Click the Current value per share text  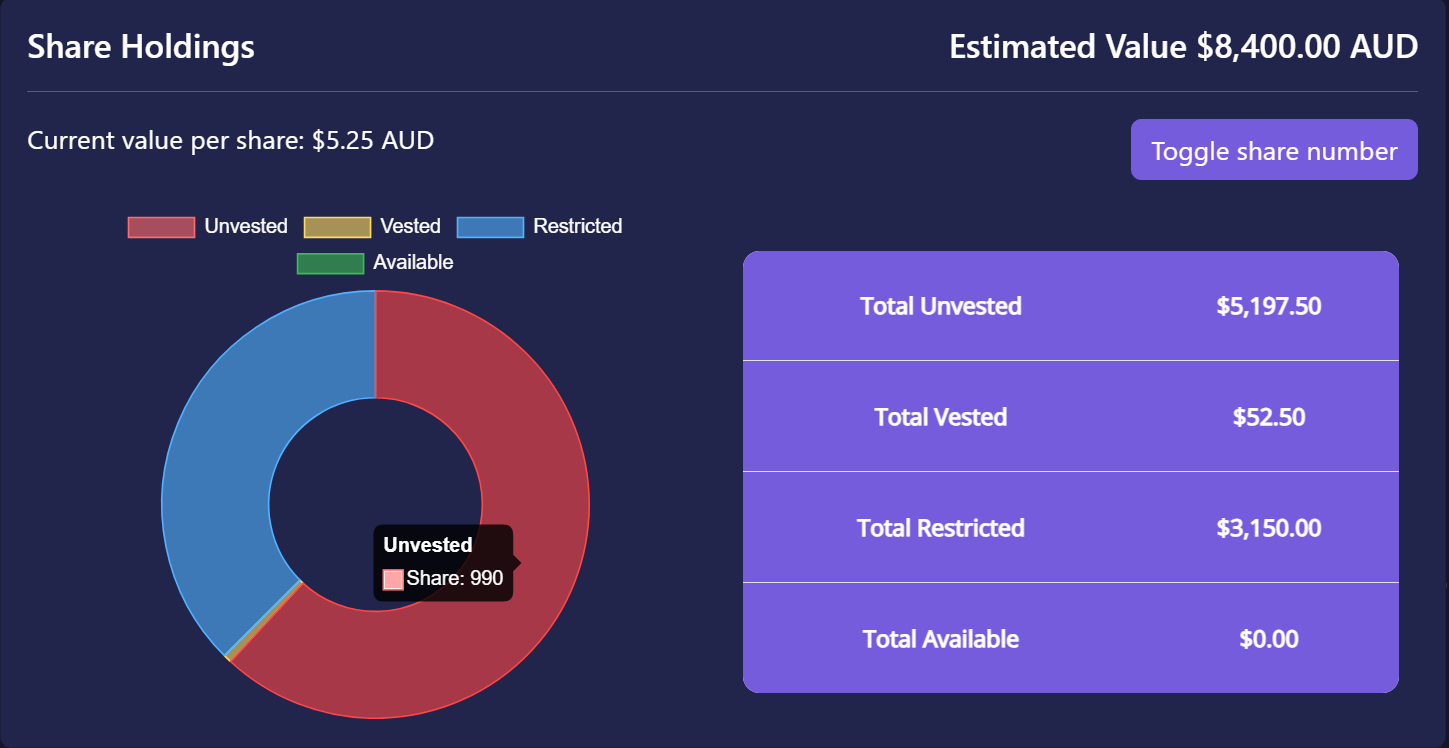coord(230,141)
